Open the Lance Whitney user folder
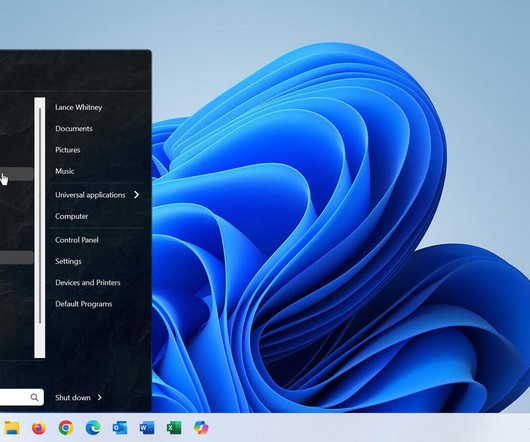 click(x=78, y=107)
